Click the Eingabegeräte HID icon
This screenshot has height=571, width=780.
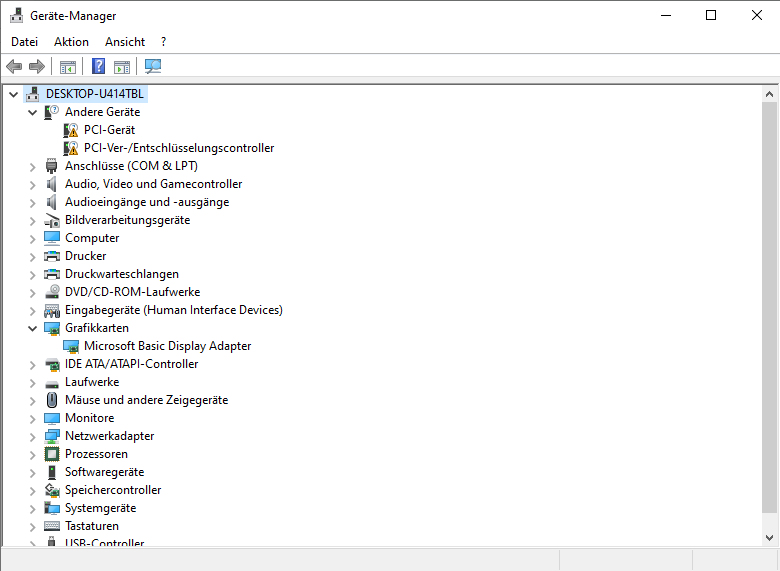tap(52, 310)
